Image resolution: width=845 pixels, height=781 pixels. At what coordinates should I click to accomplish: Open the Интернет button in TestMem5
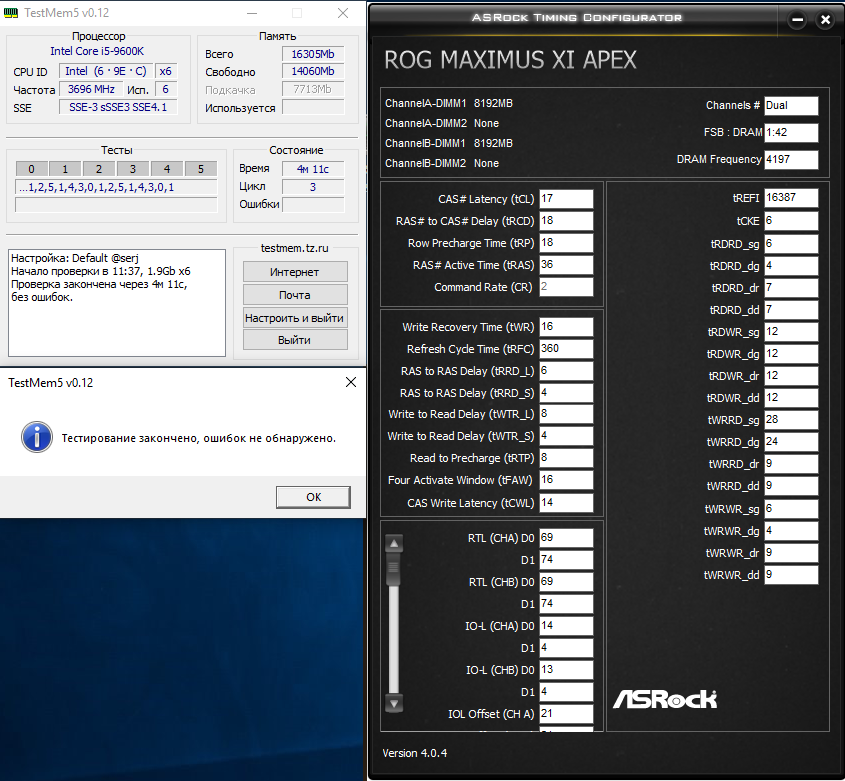295,272
